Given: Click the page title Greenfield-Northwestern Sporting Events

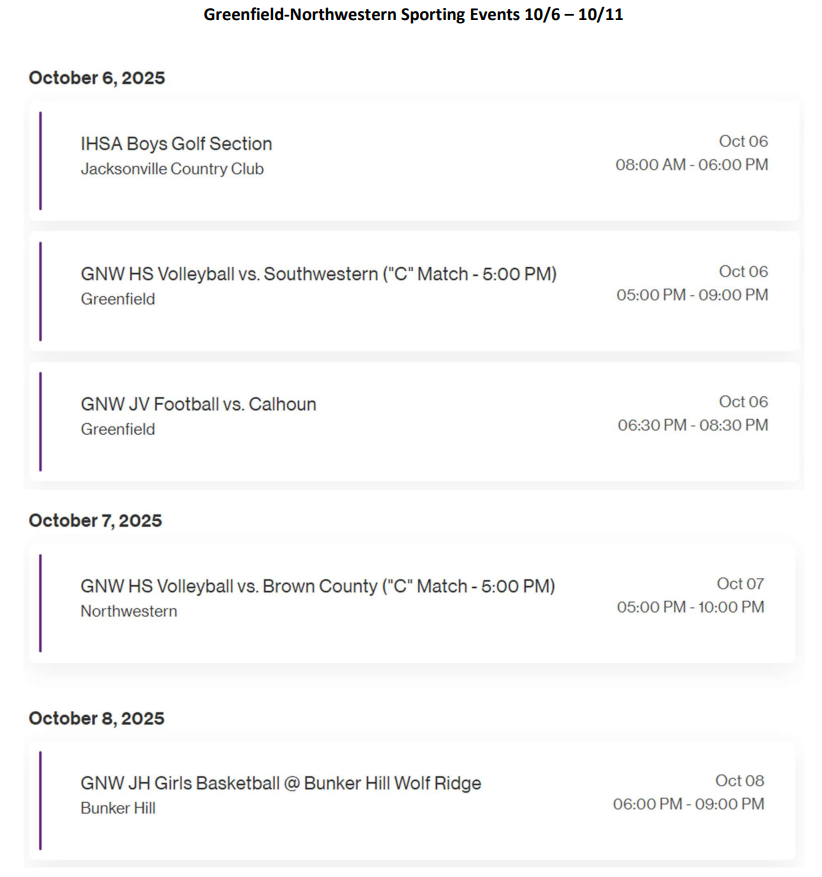Looking at the screenshot, I should (x=413, y=15).
